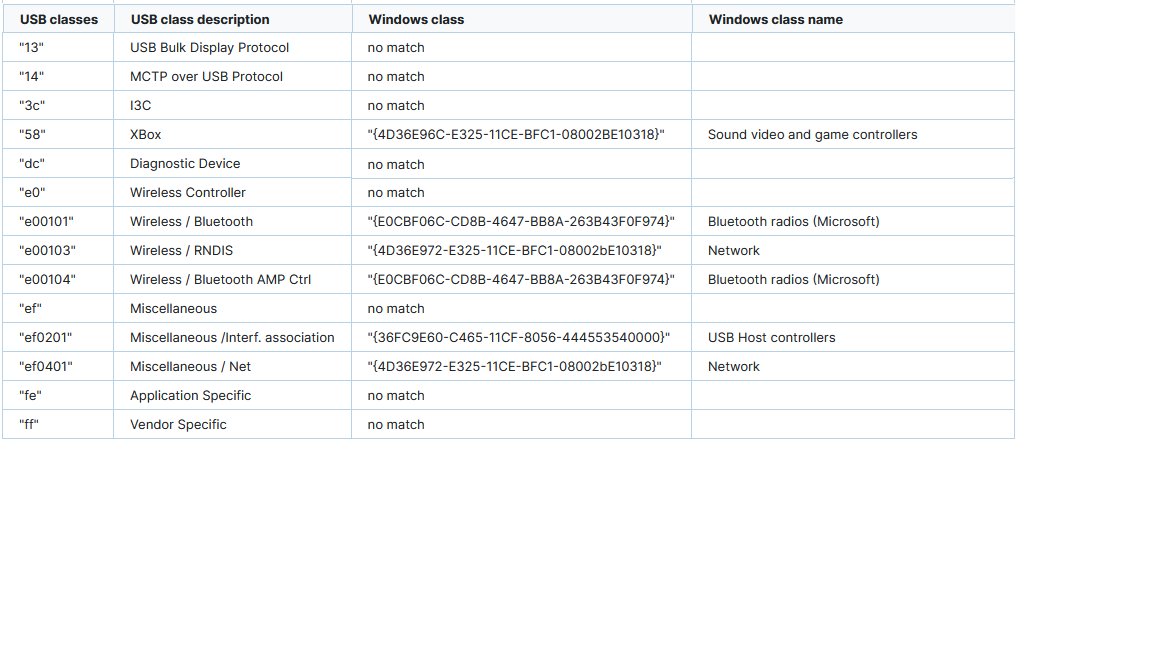Screen dimensions: 1152x648
Task: Click "Miscellaneous /Interf. association" cell
Action: [x=232, y=338]
